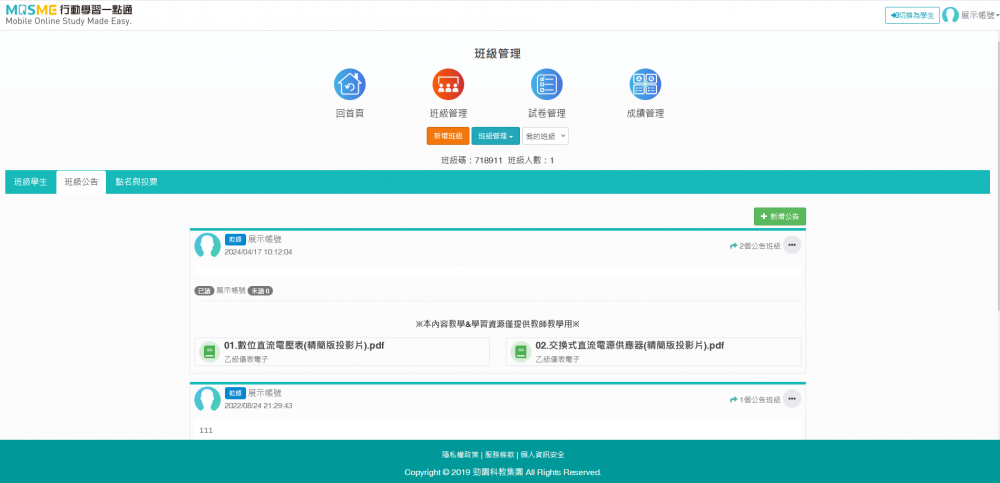1000x483 pixels.
Task: Open the three-dots menu on the 2024/04/17 announcement
Action: click(x=792, y=245)
